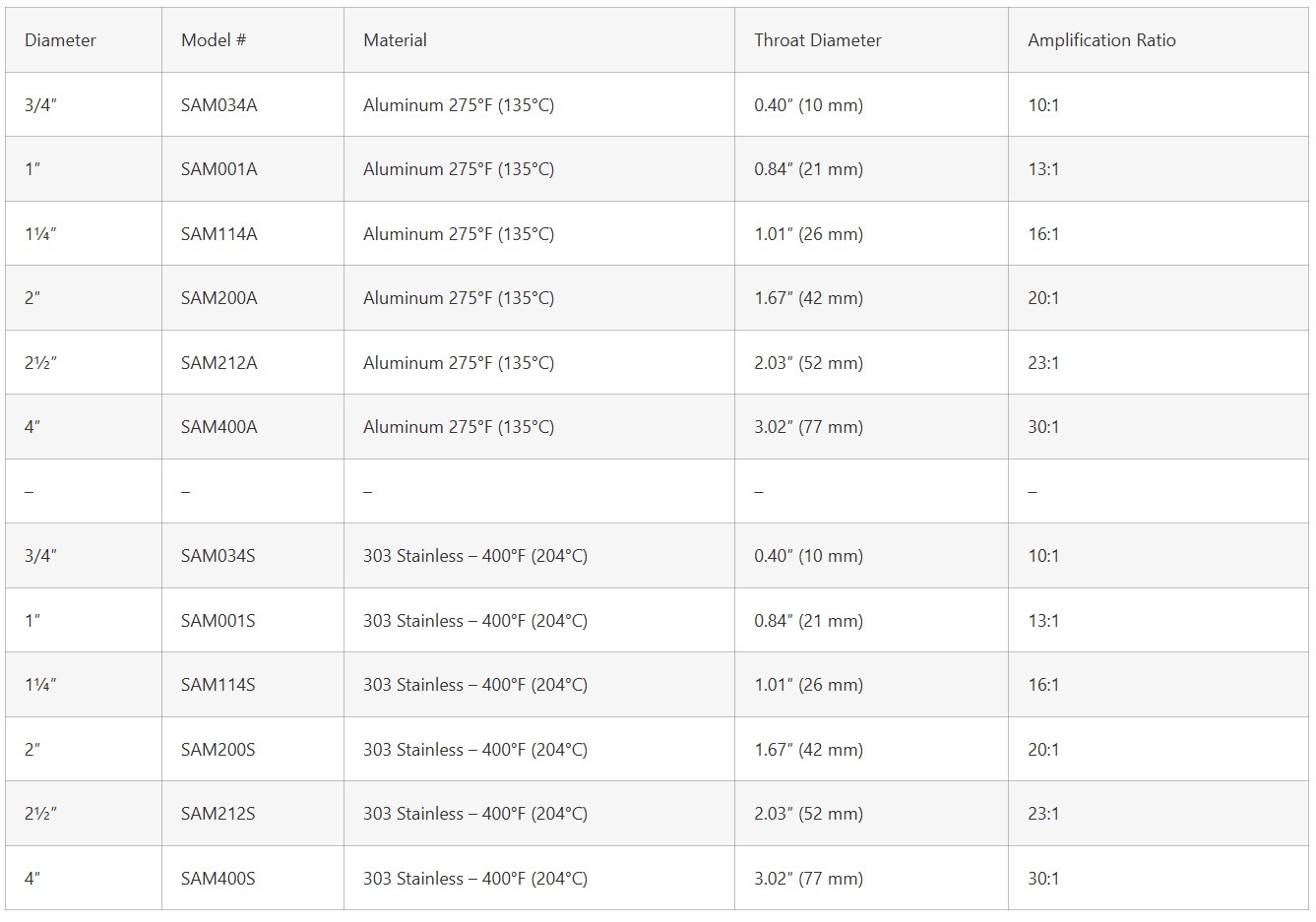1316x922 pixels.
Task: Click the Throat Diameter column header
Action: pos(817,40)
